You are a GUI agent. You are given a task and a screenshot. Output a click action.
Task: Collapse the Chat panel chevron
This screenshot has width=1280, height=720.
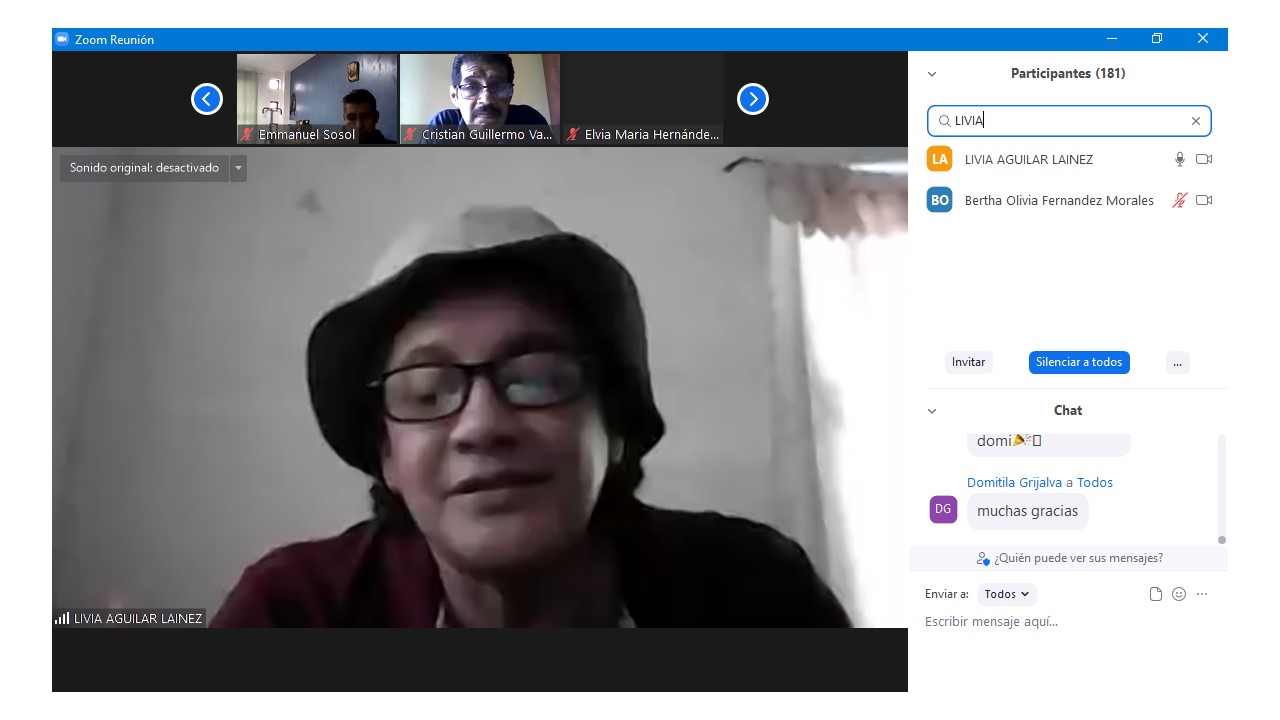[x=932, y=411]
